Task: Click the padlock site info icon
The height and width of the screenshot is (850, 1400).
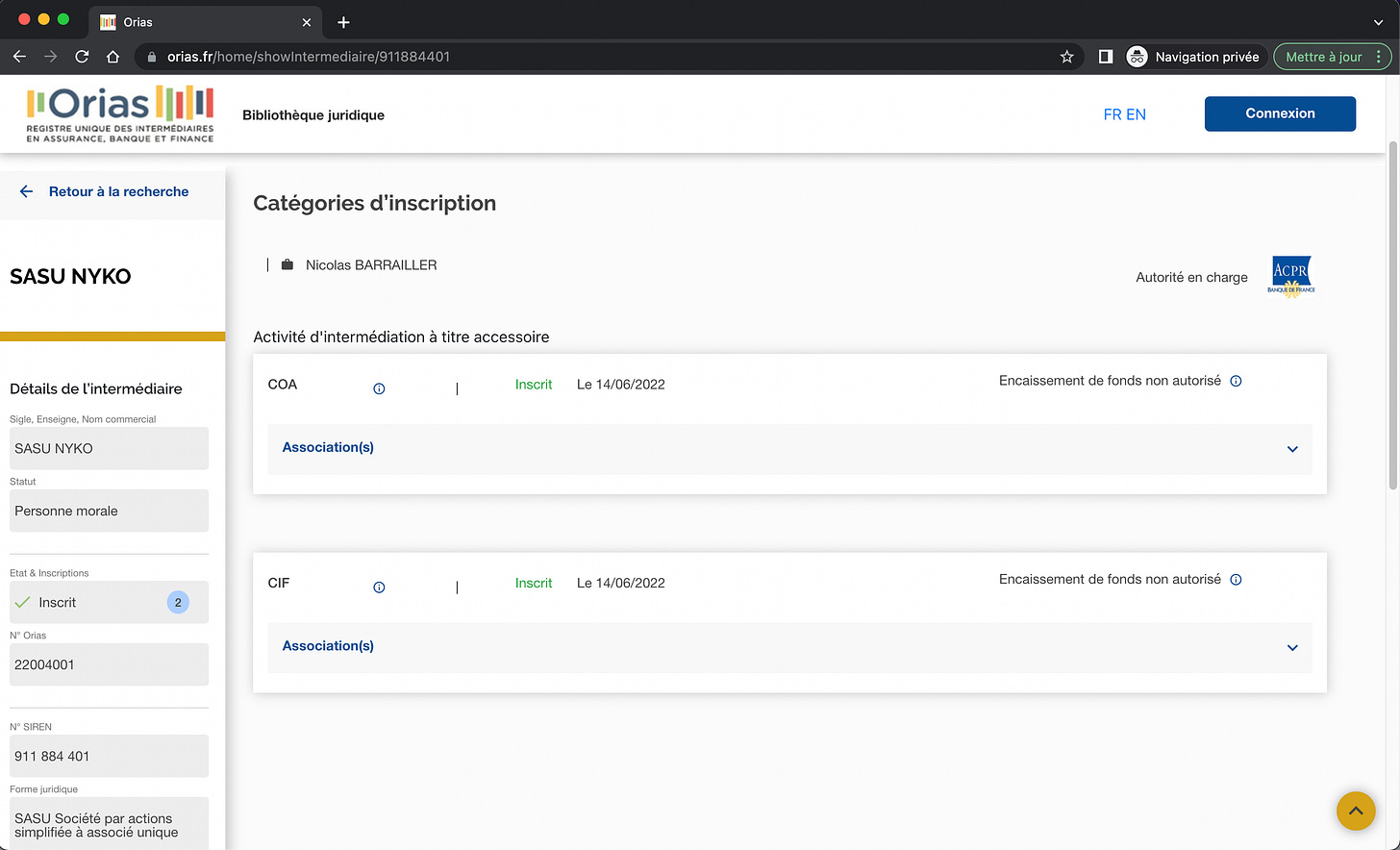Action: [151, 57]
